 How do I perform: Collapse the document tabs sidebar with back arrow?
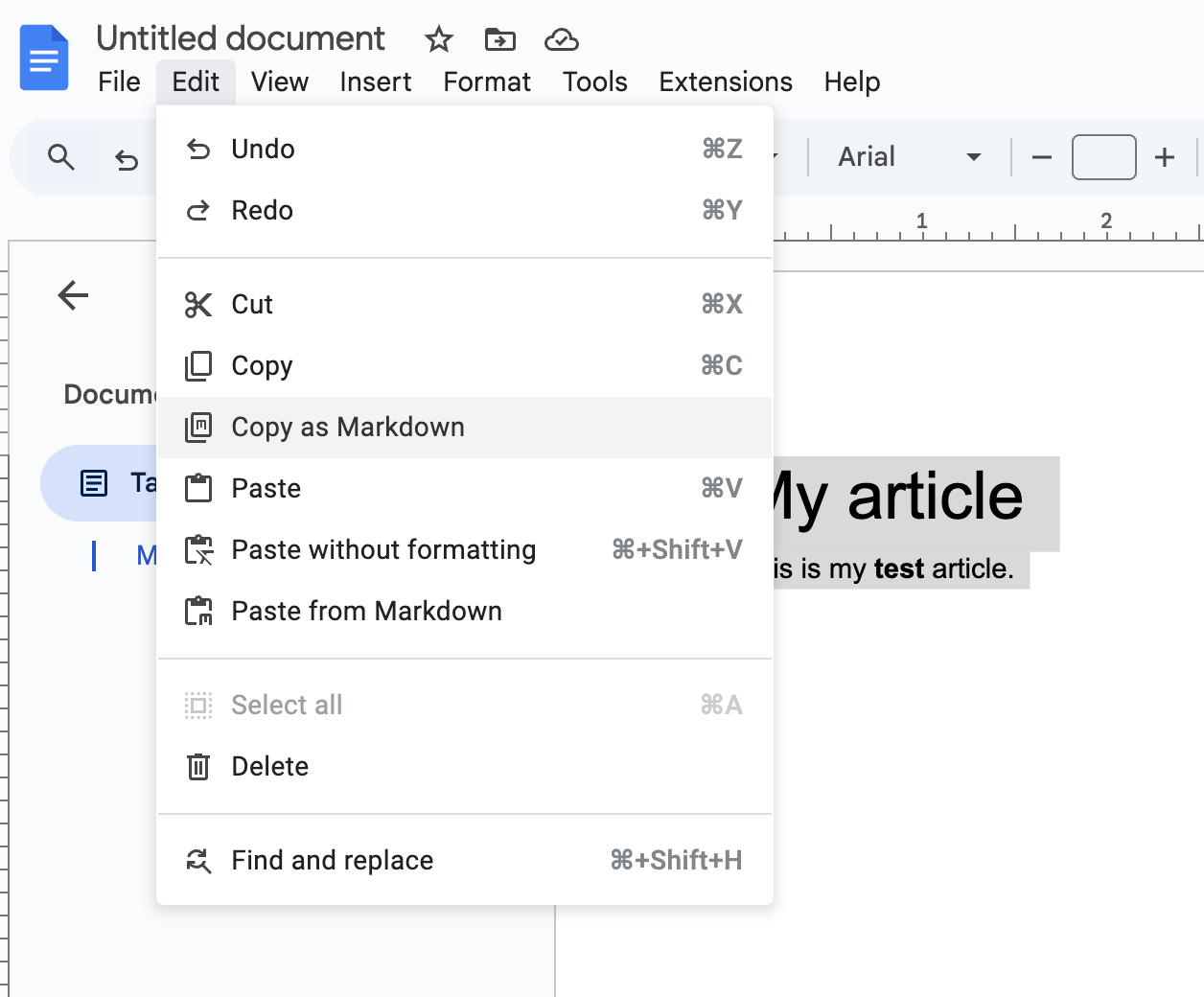click(x=72, y=295)
